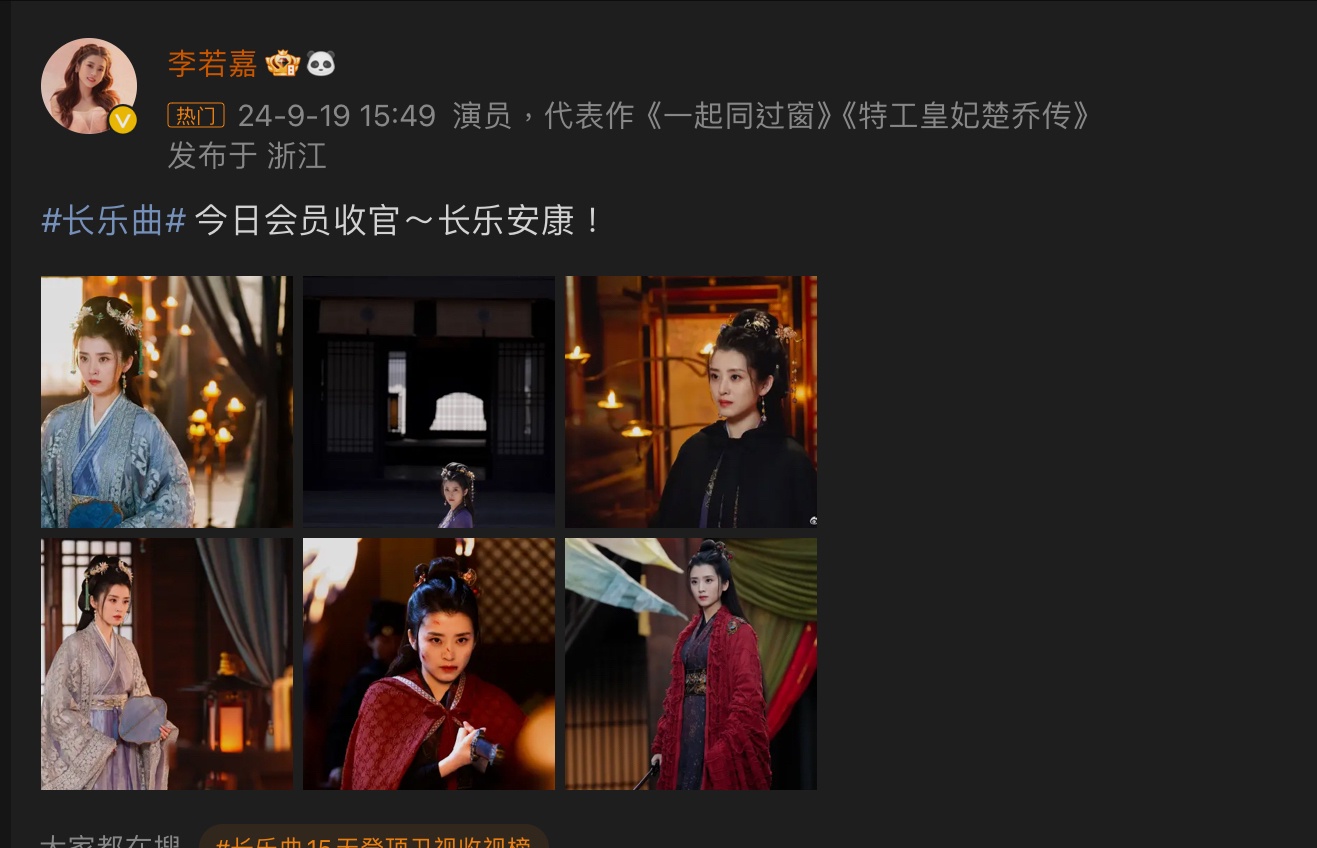Click the panda badge icon beside username

(x=320, y=64)
